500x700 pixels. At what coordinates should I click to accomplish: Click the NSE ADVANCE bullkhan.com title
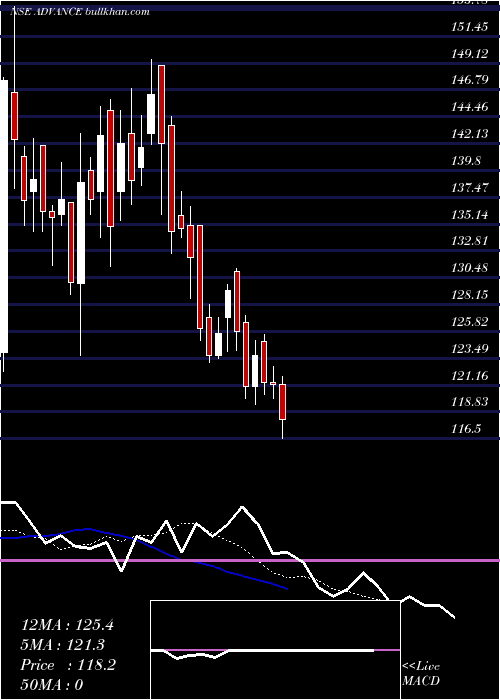click(x=79, y=12)
